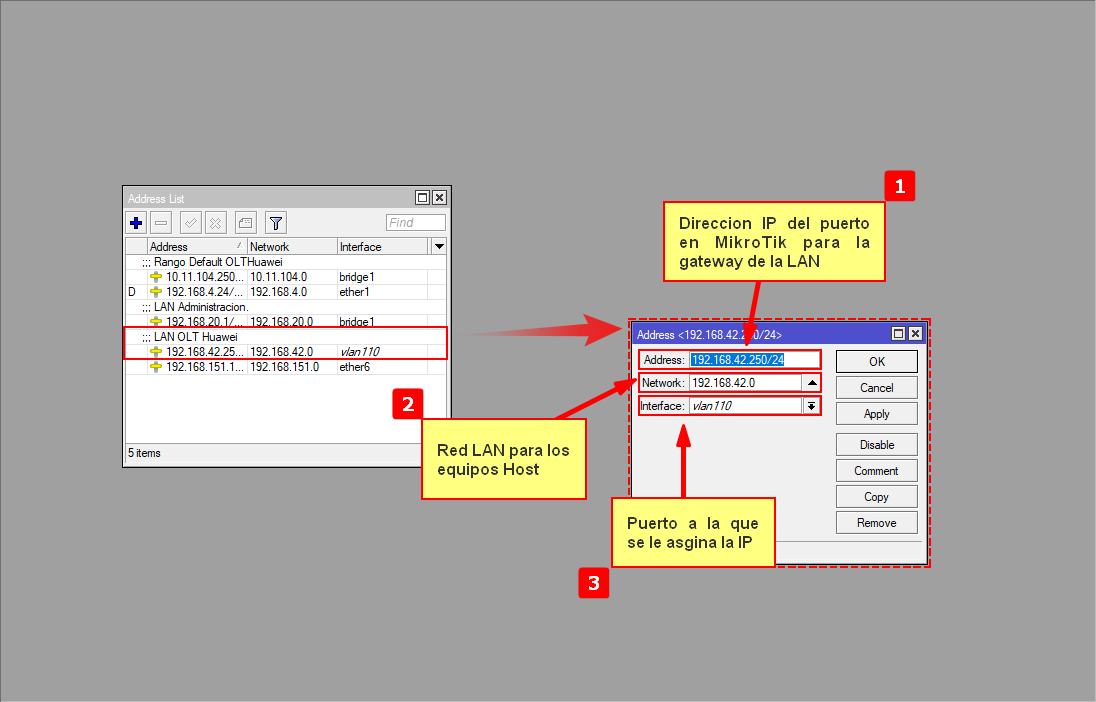This screenshot has width=1096, height=702.
Task: Click the Apply button
Action: (876, 414)
